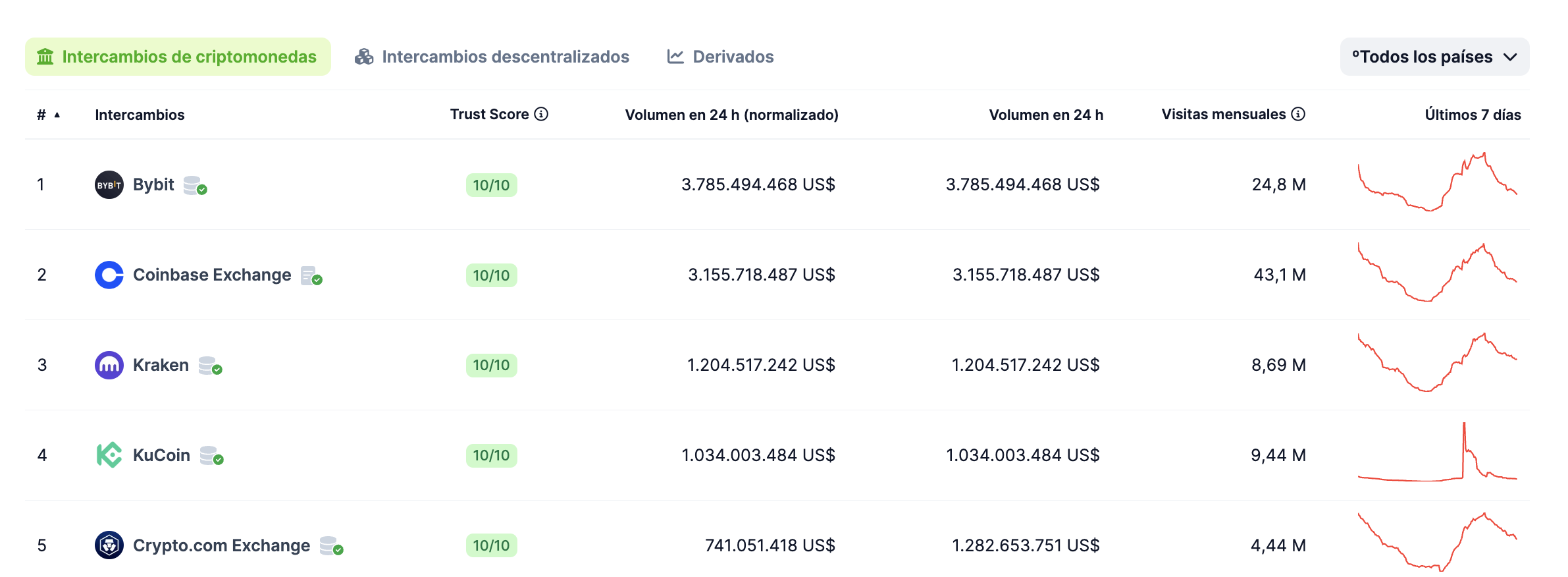Click the reserves badge icon next to KuCoin

211,456
